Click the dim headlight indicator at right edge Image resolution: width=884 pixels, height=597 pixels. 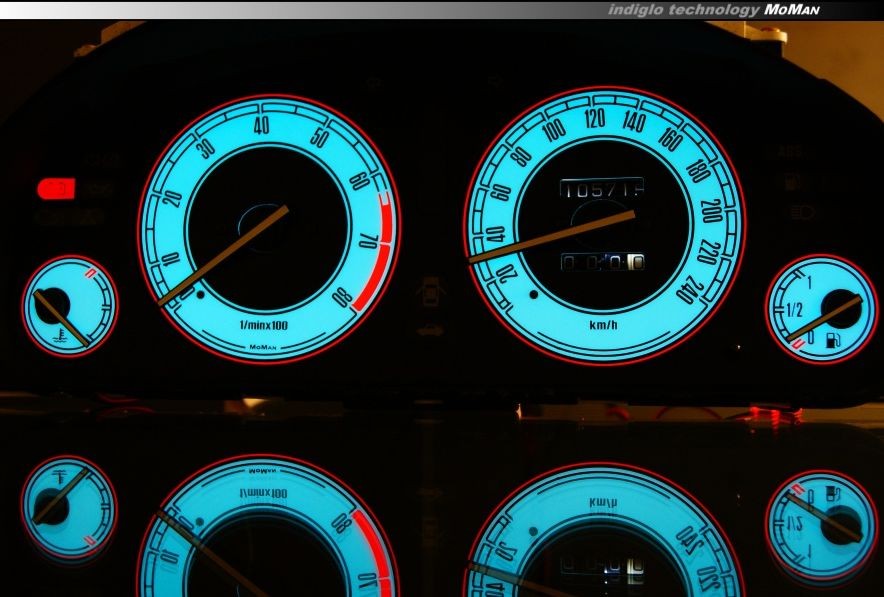coord(802,213)
